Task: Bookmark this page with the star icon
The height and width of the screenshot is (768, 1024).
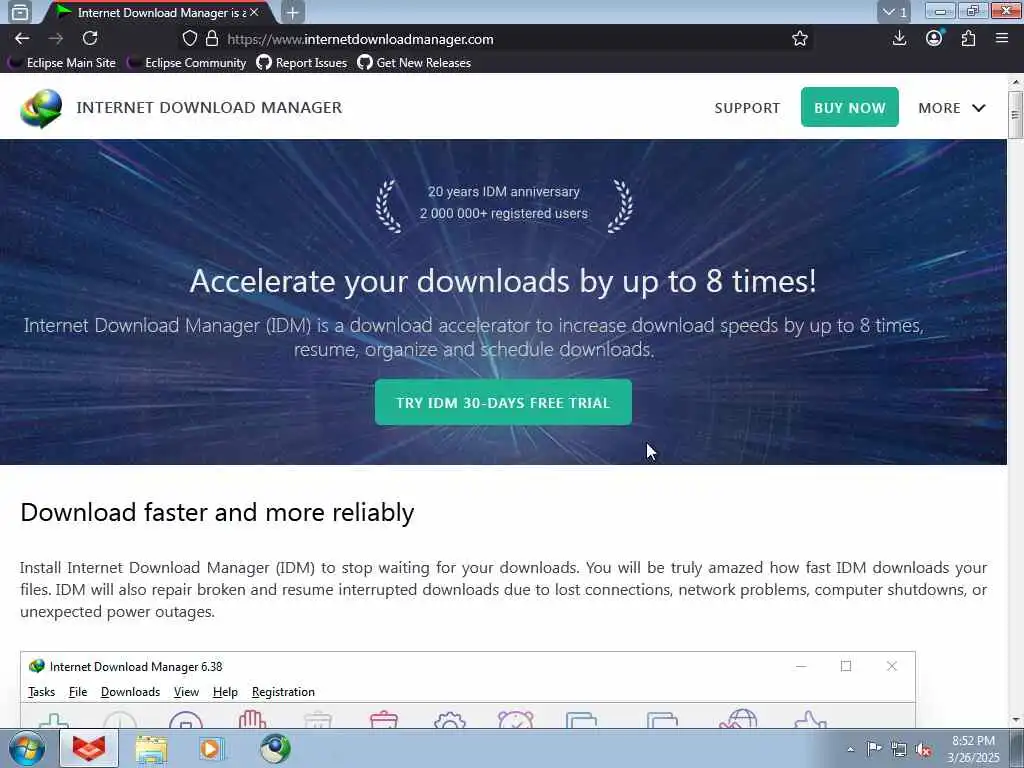Action: (x=799, y=39)
